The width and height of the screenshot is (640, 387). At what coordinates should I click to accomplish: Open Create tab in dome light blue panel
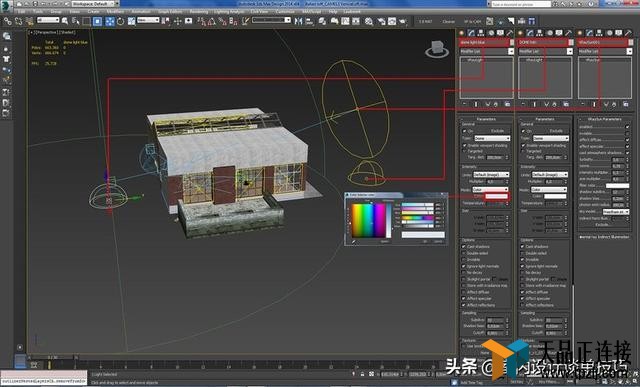462,33
